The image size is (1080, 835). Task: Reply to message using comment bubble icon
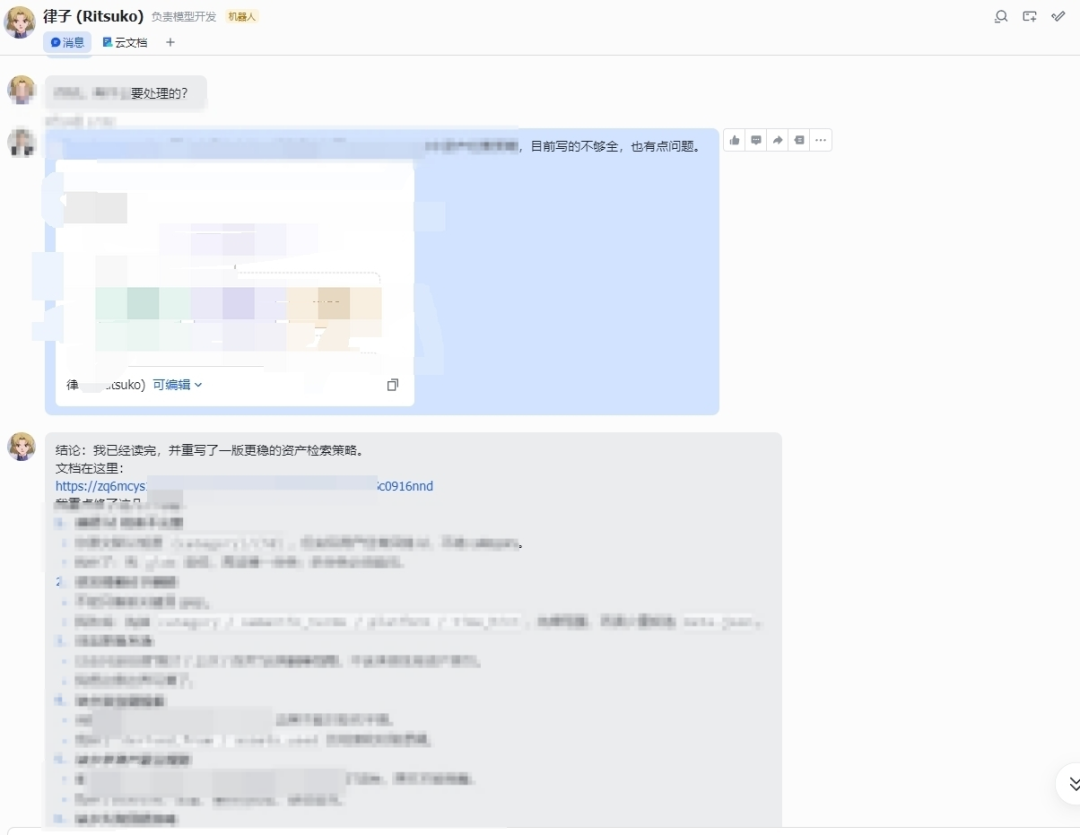click(756, 140)
